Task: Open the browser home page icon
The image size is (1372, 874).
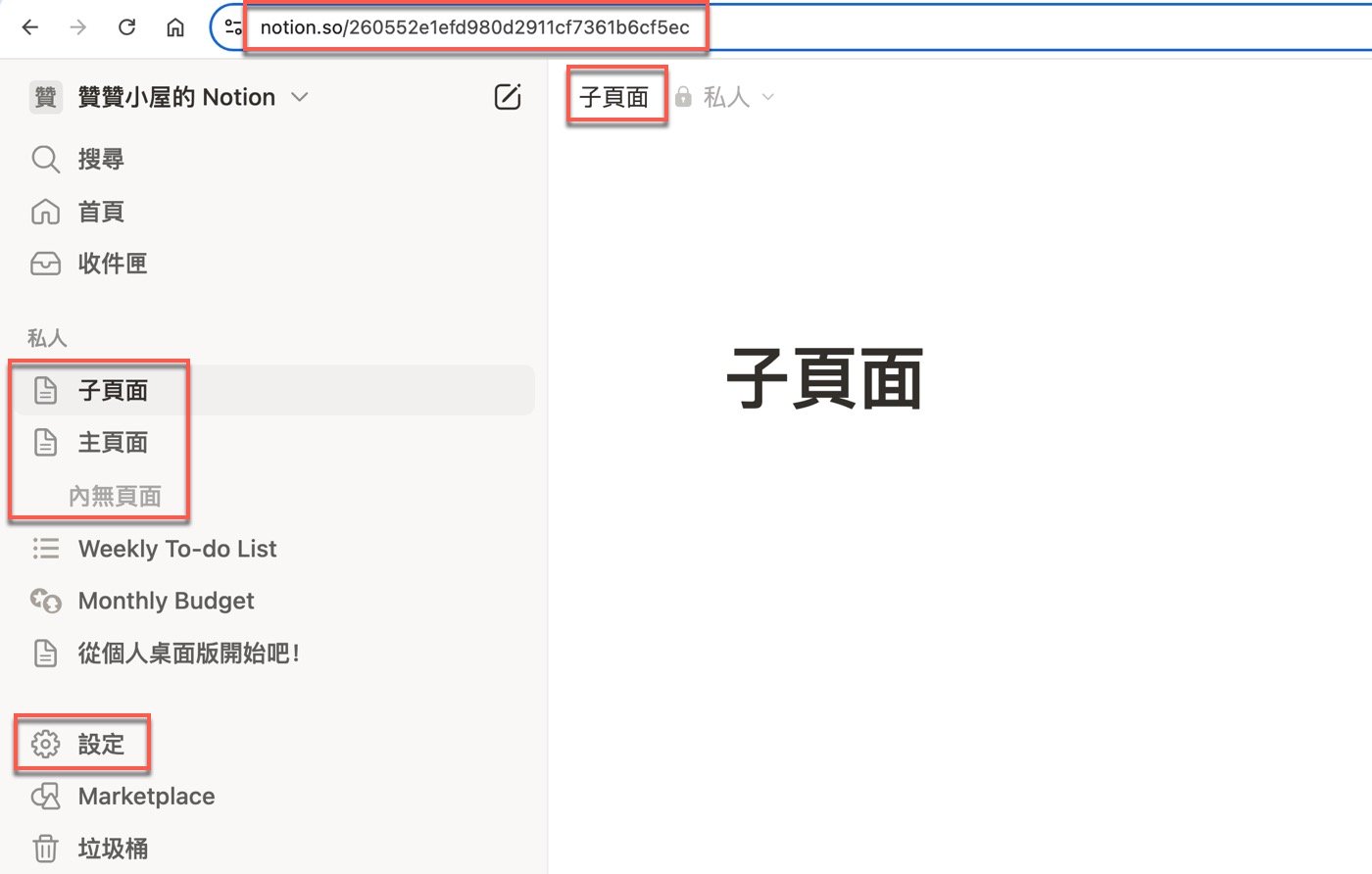Action: 174,27
